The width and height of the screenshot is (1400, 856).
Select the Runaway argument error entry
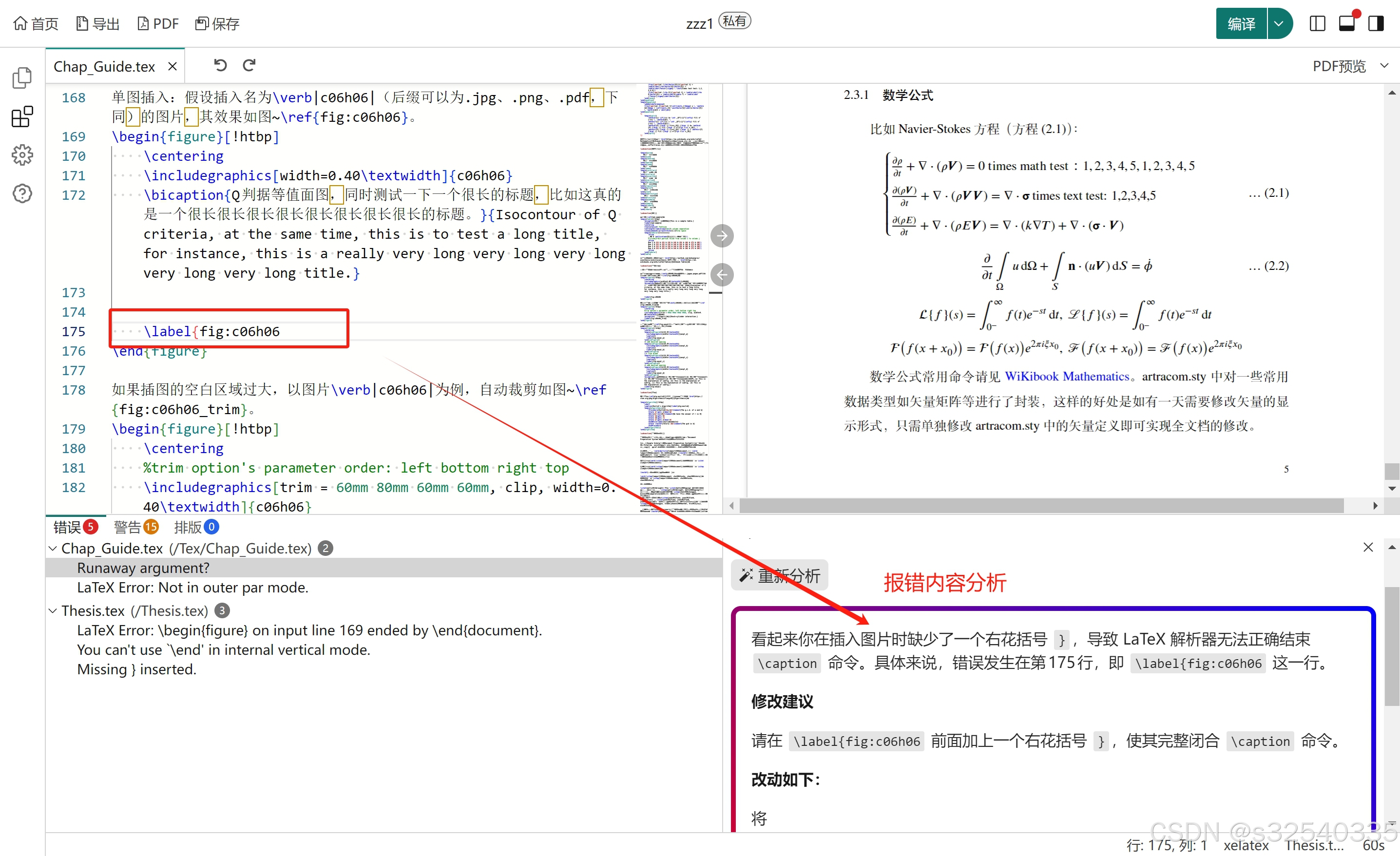coord(143,568)
